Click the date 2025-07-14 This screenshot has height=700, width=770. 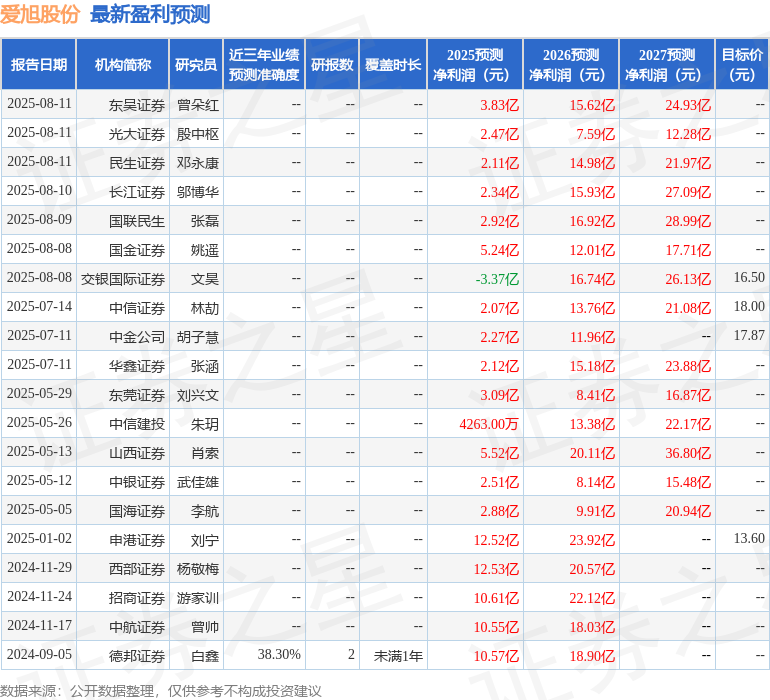pos(39,306)
